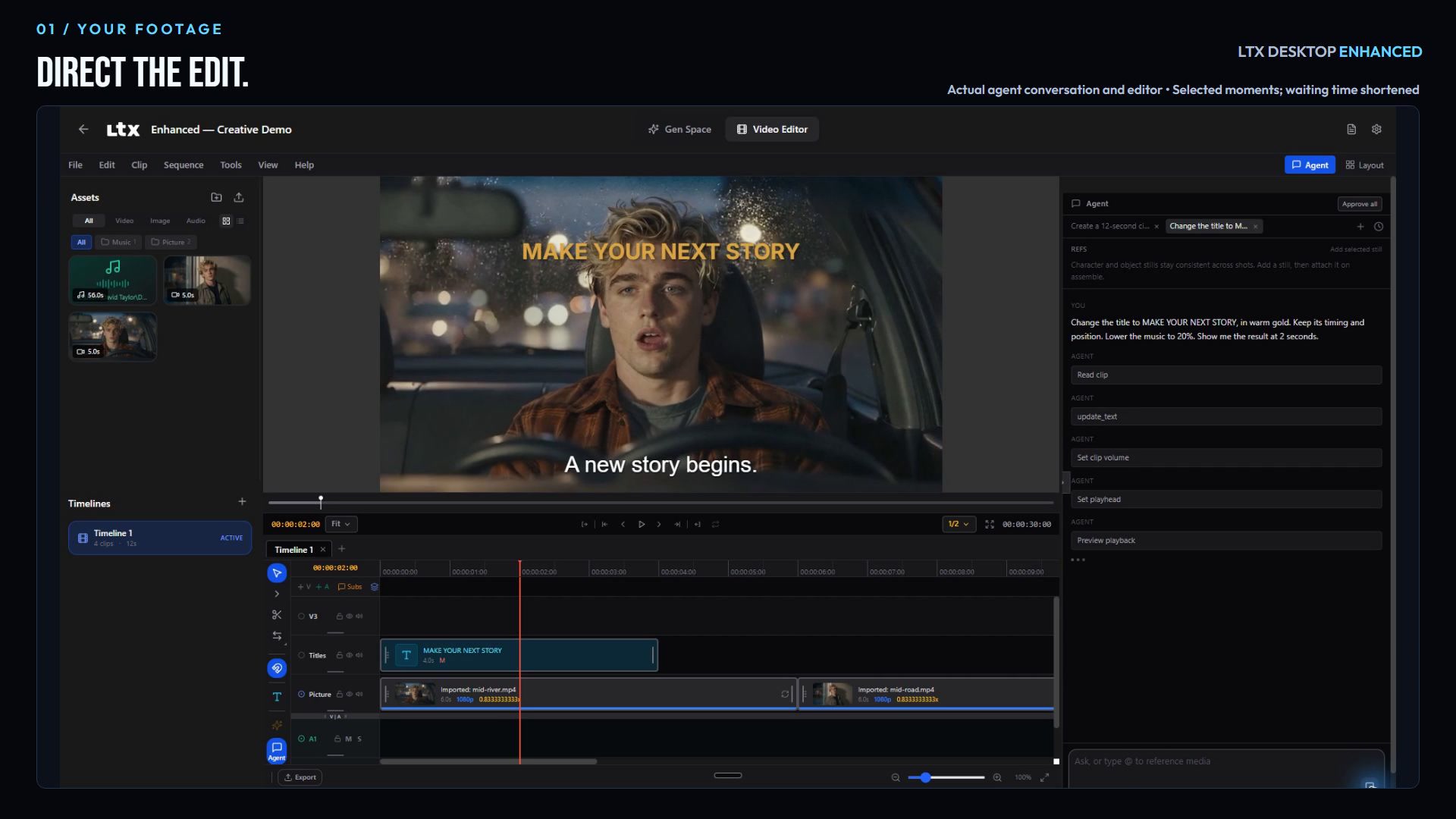Open the Sequence menu
Image resolution: width=1456 pixels, height=819 pixels.
[x=184, y=165]
